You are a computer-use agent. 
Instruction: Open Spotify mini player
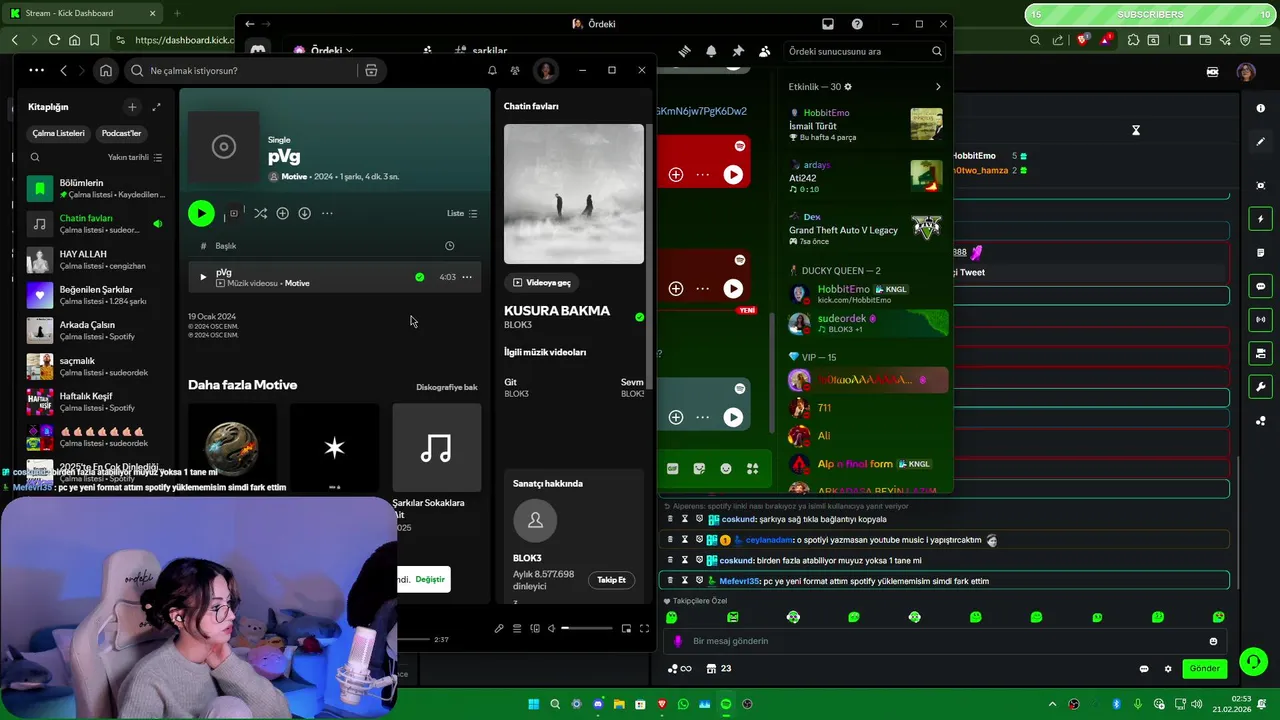tap(626, 628)
